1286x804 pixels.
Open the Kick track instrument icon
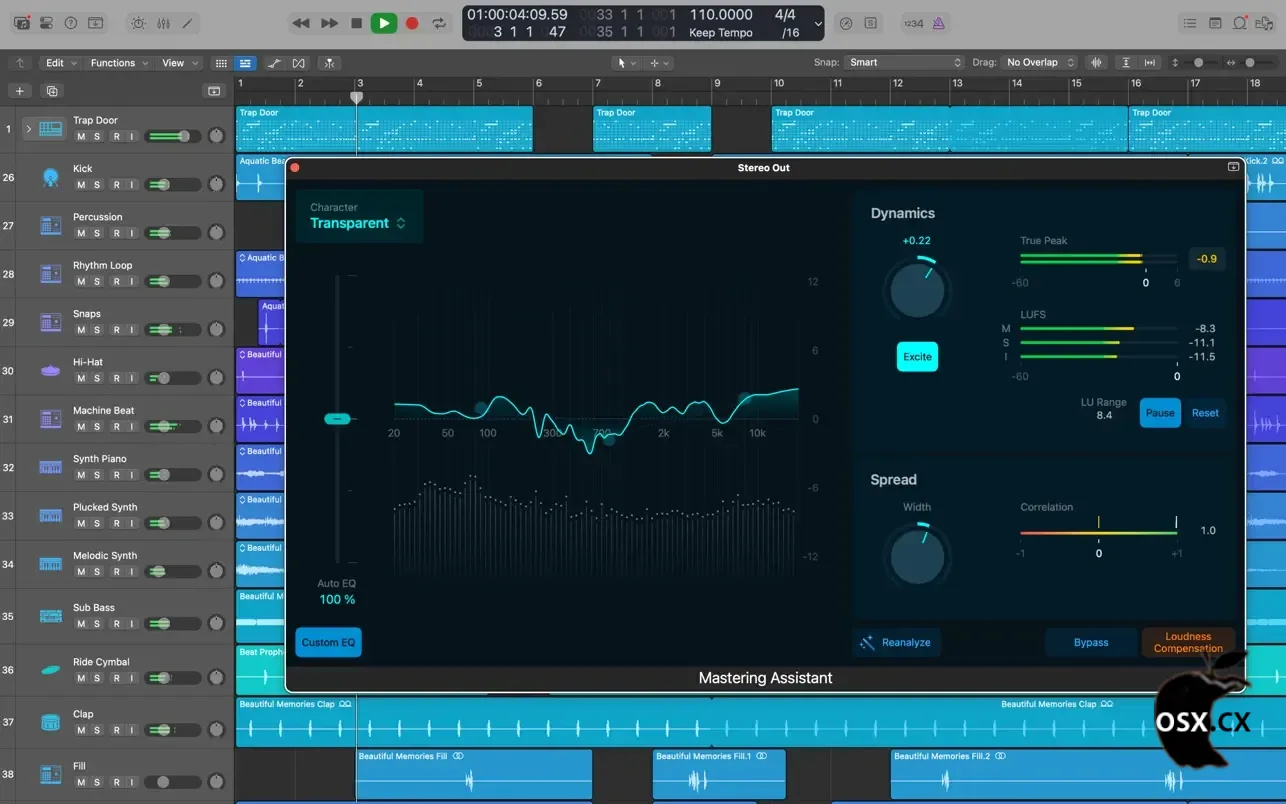pyautogui.click(x=50, y=177)
